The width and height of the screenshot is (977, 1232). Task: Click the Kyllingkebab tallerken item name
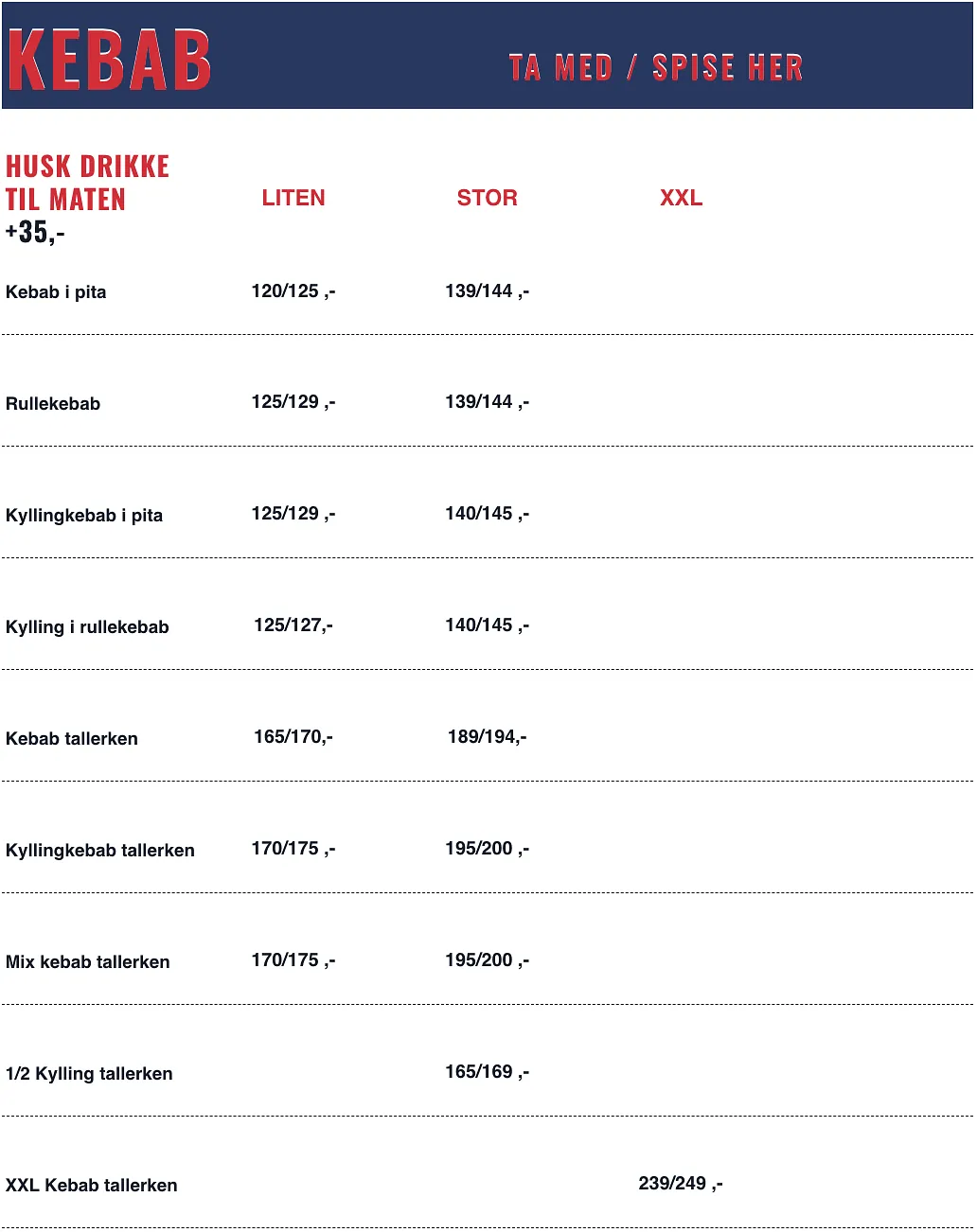(x=100, y=851)
